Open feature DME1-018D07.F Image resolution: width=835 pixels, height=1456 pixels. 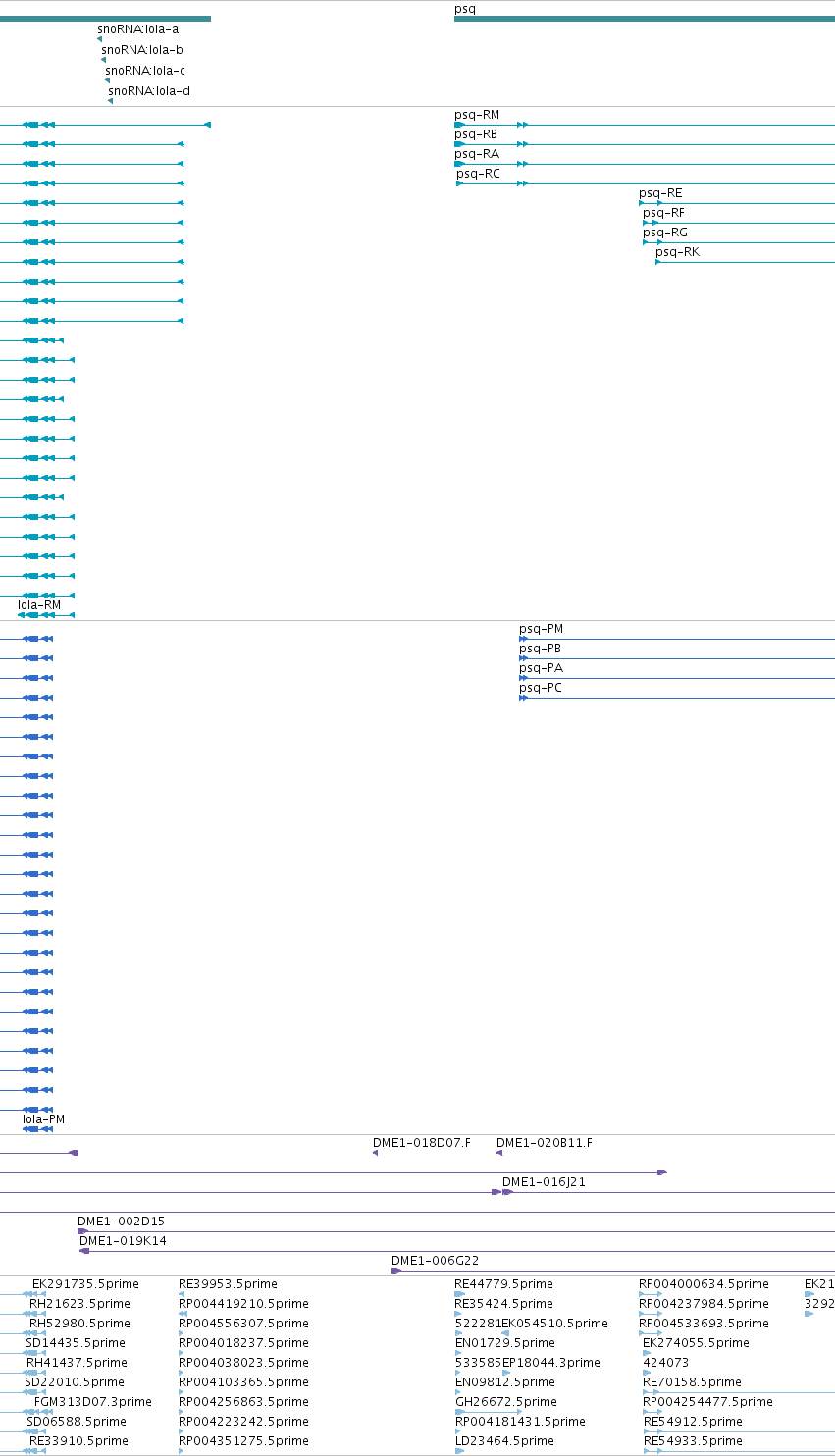click(422, 1143)
